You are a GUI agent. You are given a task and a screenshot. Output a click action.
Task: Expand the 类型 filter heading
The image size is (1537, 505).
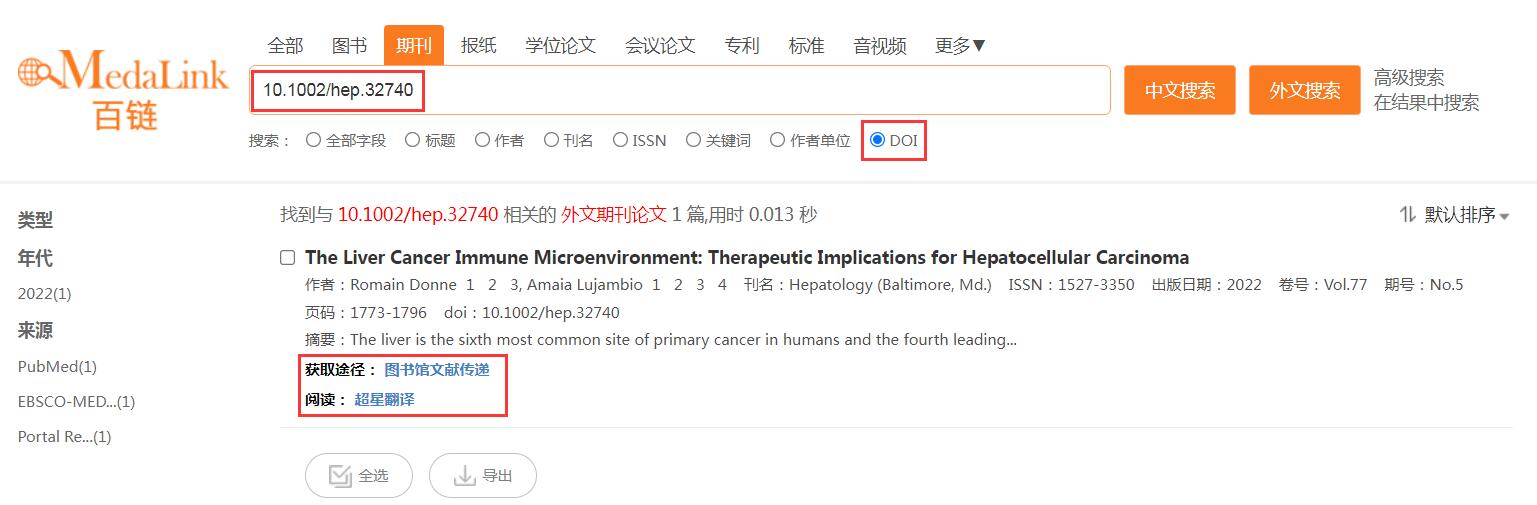[x=35, y=220]
